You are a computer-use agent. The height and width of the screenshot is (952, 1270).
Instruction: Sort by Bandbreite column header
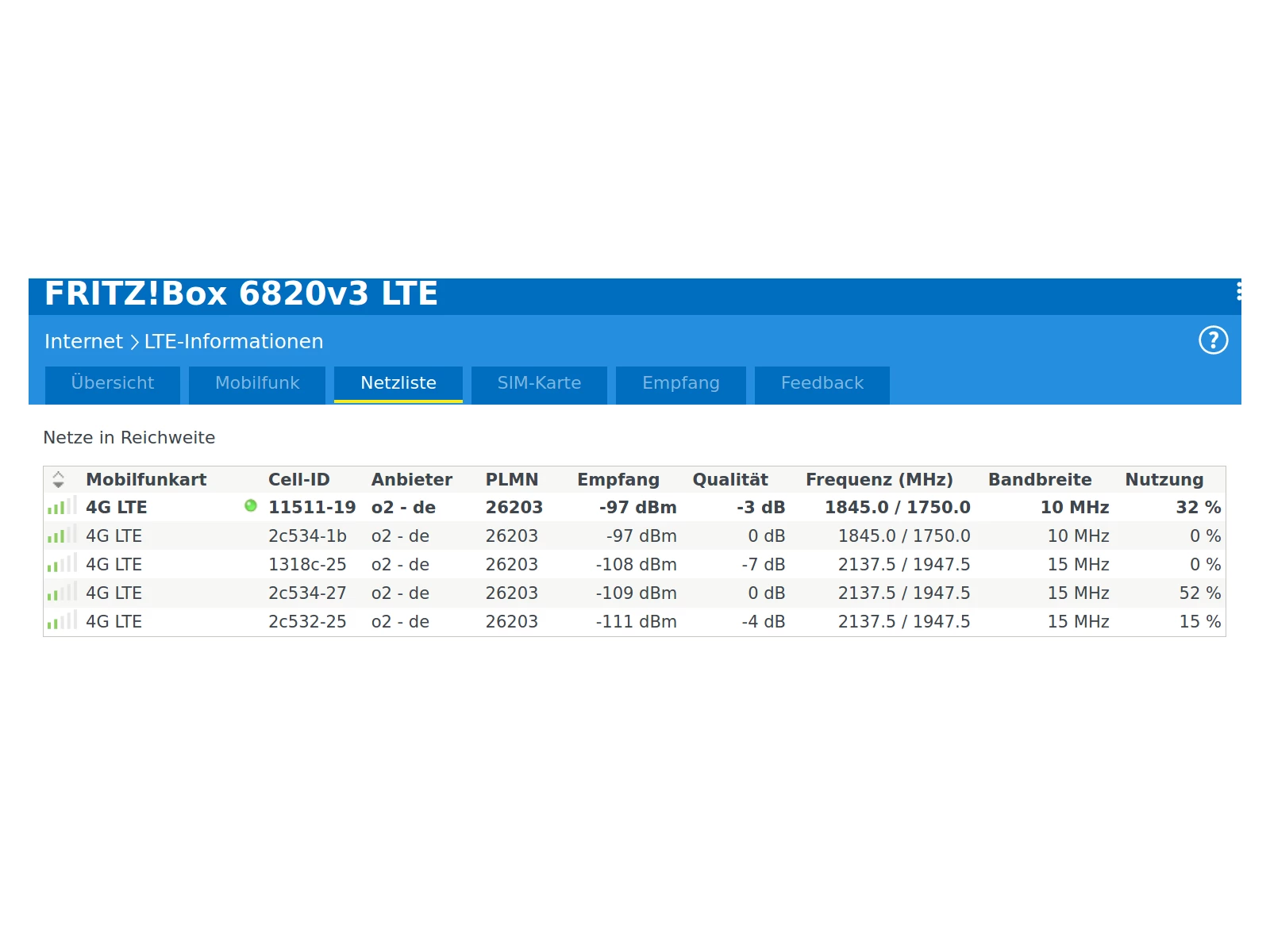pos(1040,479)
